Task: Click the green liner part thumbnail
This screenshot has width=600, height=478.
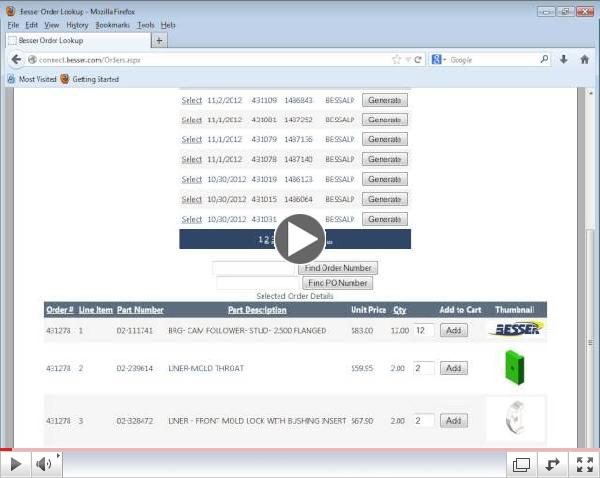Action: pyautogui.click(x=515, y=367)
